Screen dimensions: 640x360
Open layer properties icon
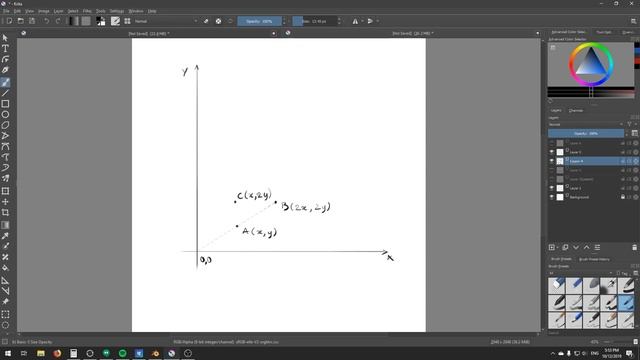tap(597, 247)
